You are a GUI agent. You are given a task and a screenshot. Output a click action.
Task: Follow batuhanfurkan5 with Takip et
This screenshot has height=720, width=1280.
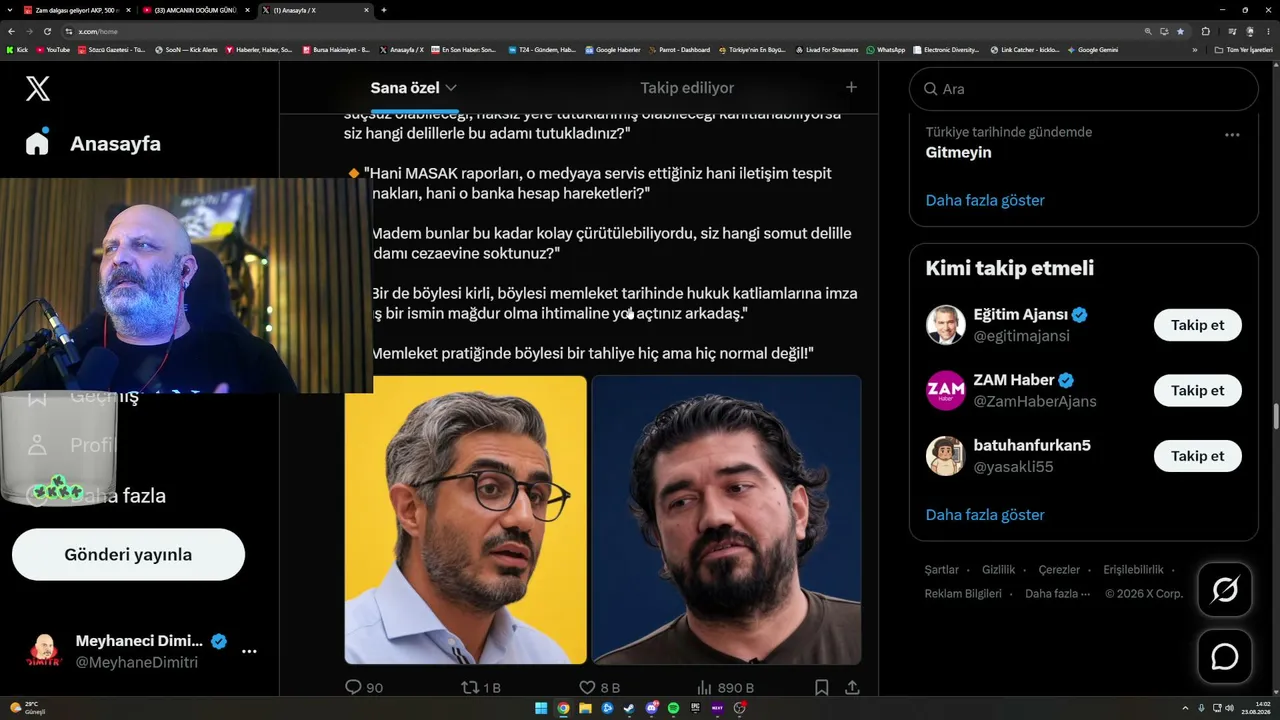click(1198, 456)
